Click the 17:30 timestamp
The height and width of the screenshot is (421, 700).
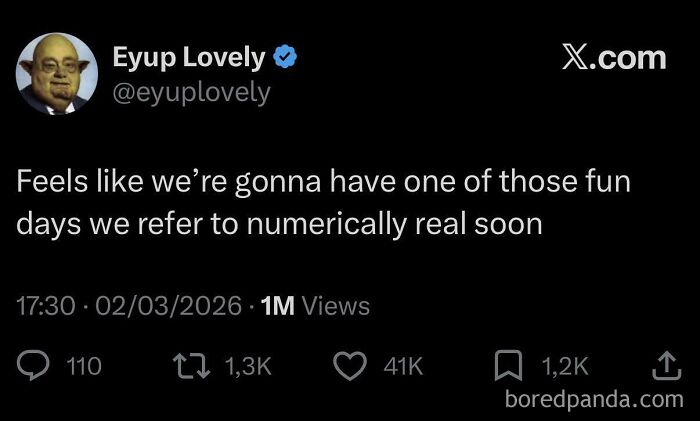(46, 306)
